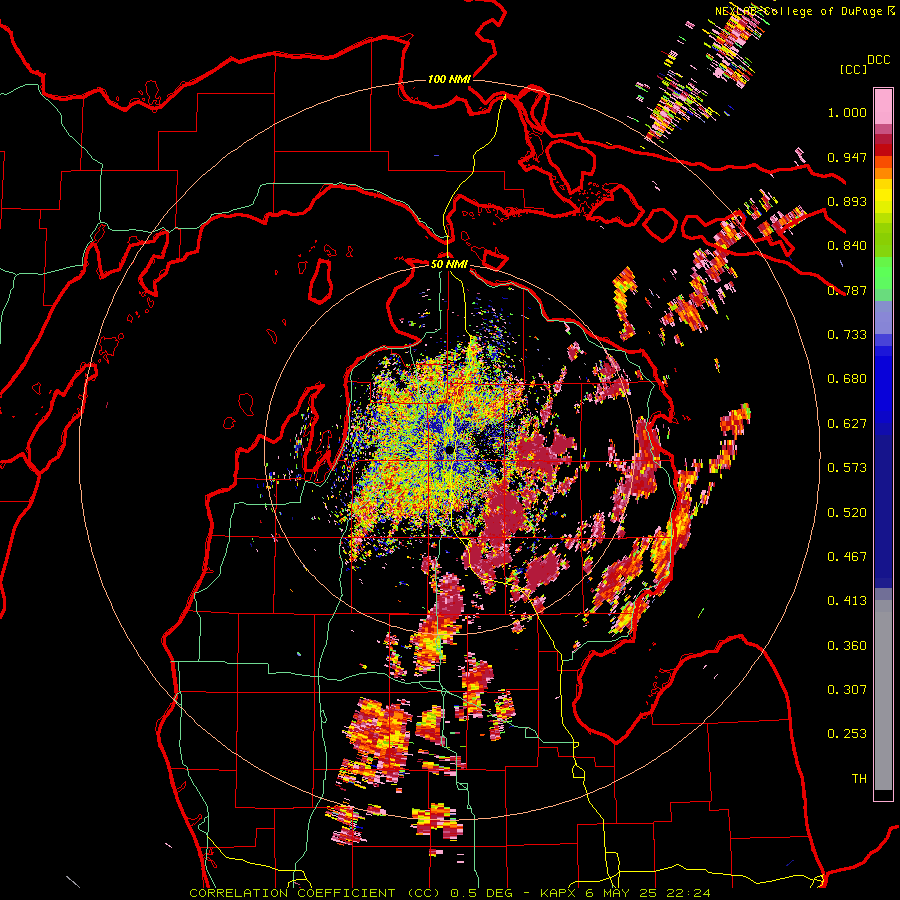The image size is (900, 900).
Task: Click the 1.000 scale value
Action: (x=847, y=112)
